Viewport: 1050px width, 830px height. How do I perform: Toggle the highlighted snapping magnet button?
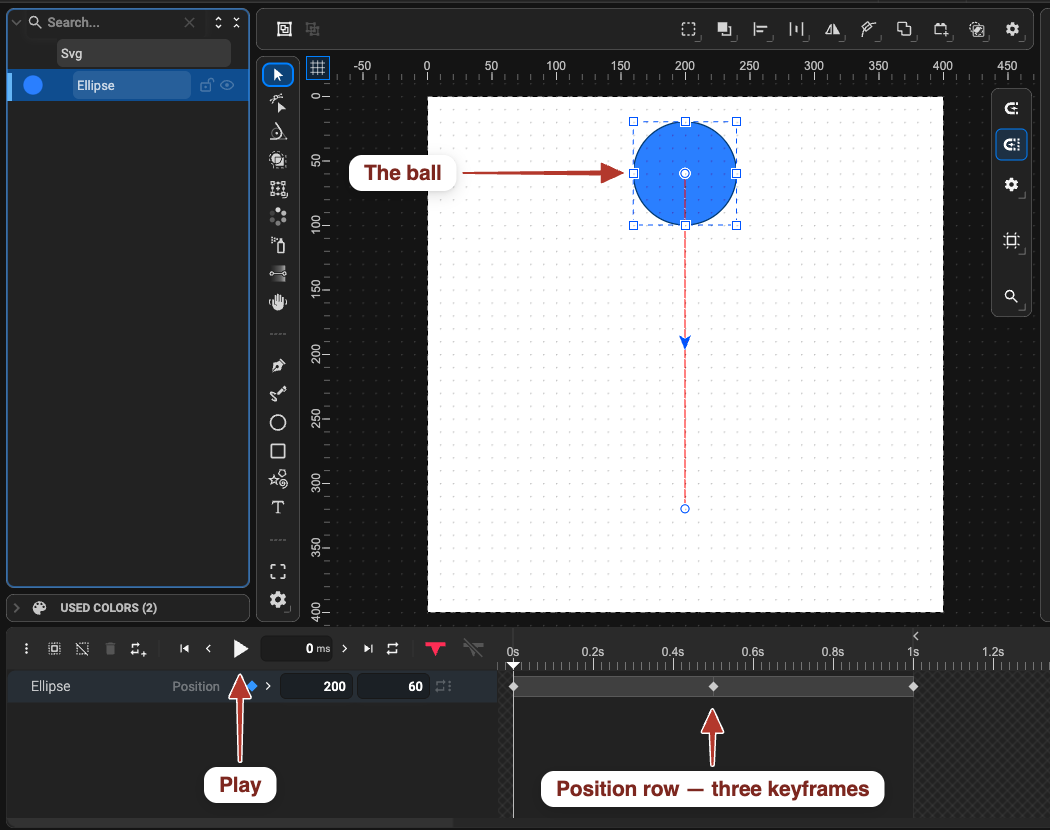click(1011, 144)
